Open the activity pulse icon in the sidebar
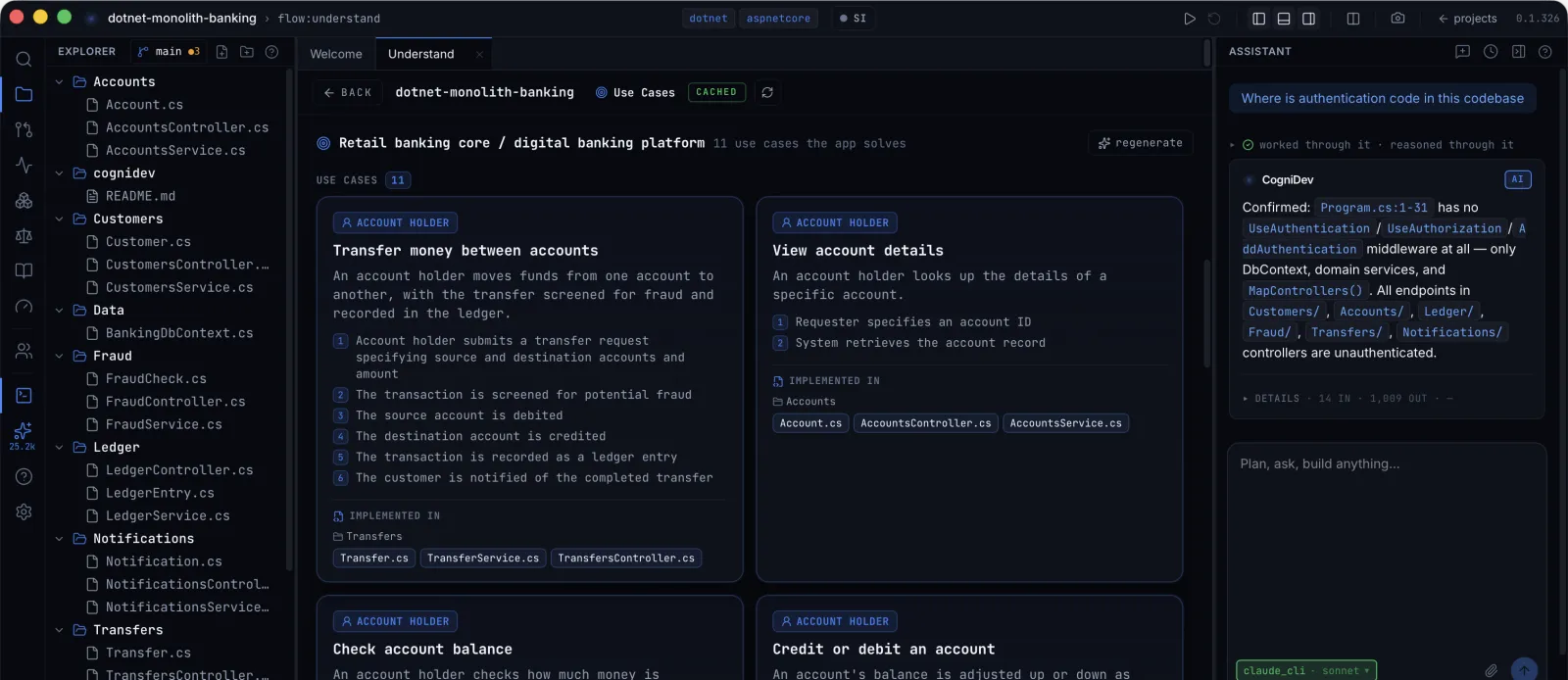The image size is (1568, 680). tap(24, 165)
